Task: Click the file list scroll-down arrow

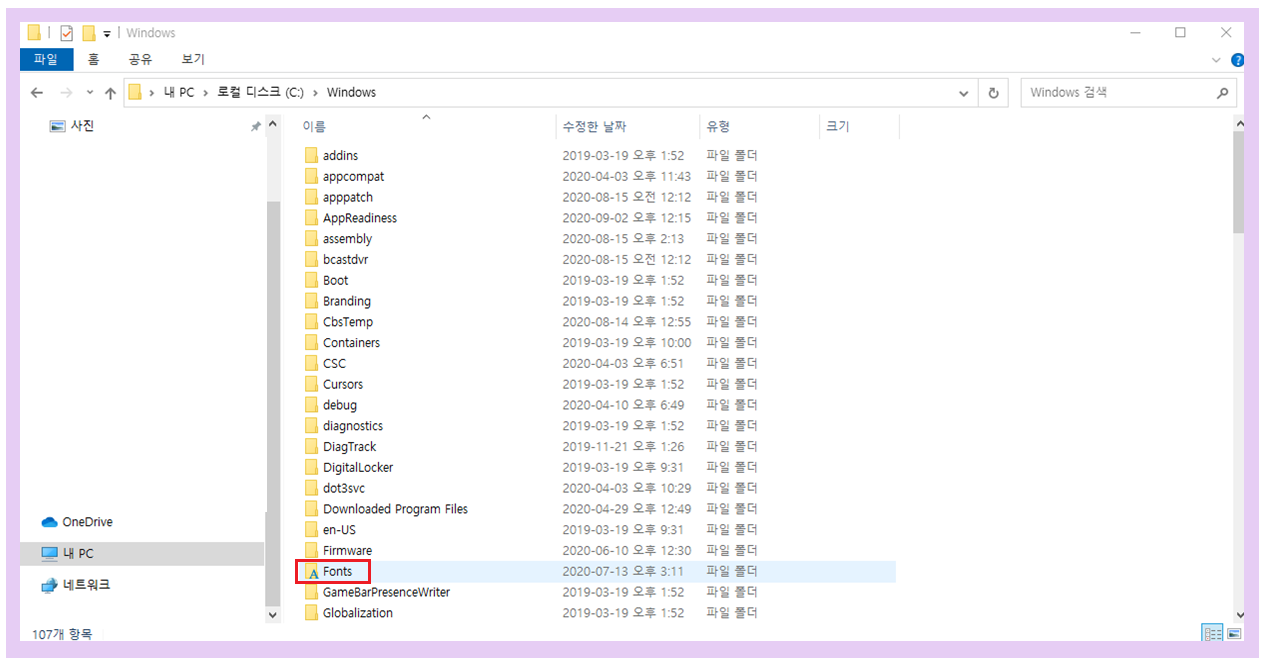Action: tap(1239, 615)
